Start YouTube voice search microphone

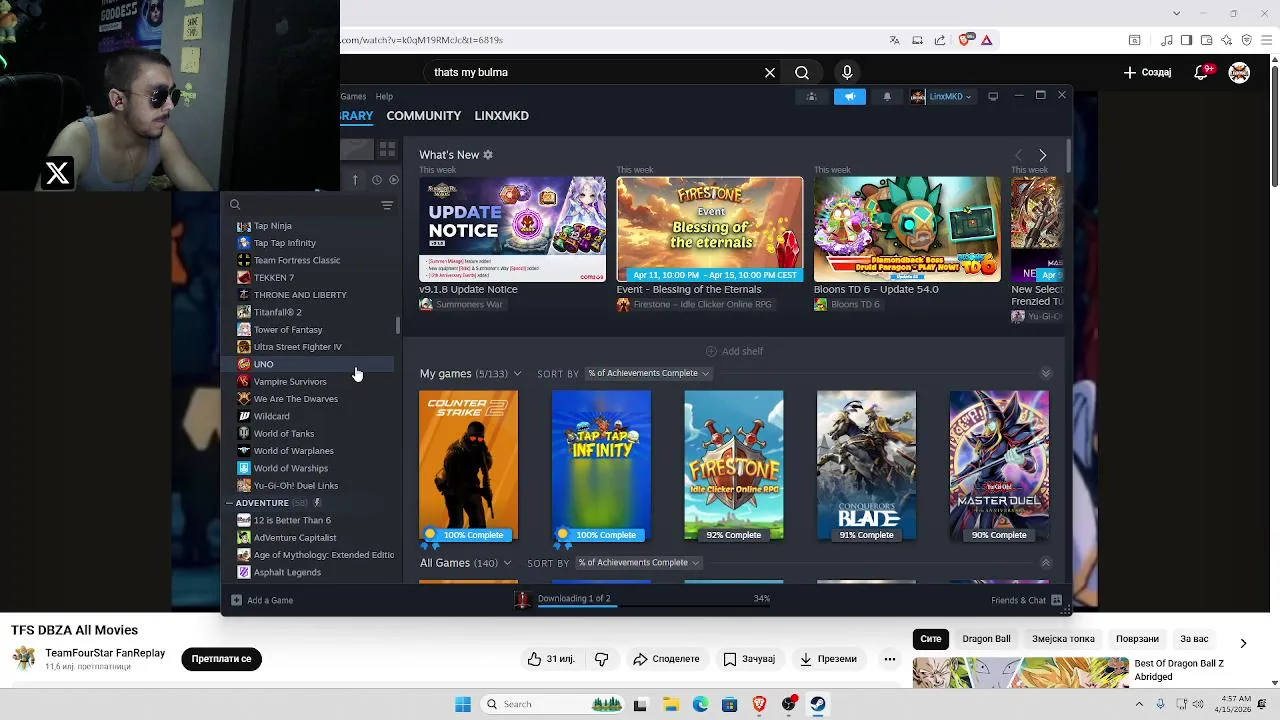tap(847, 72)
